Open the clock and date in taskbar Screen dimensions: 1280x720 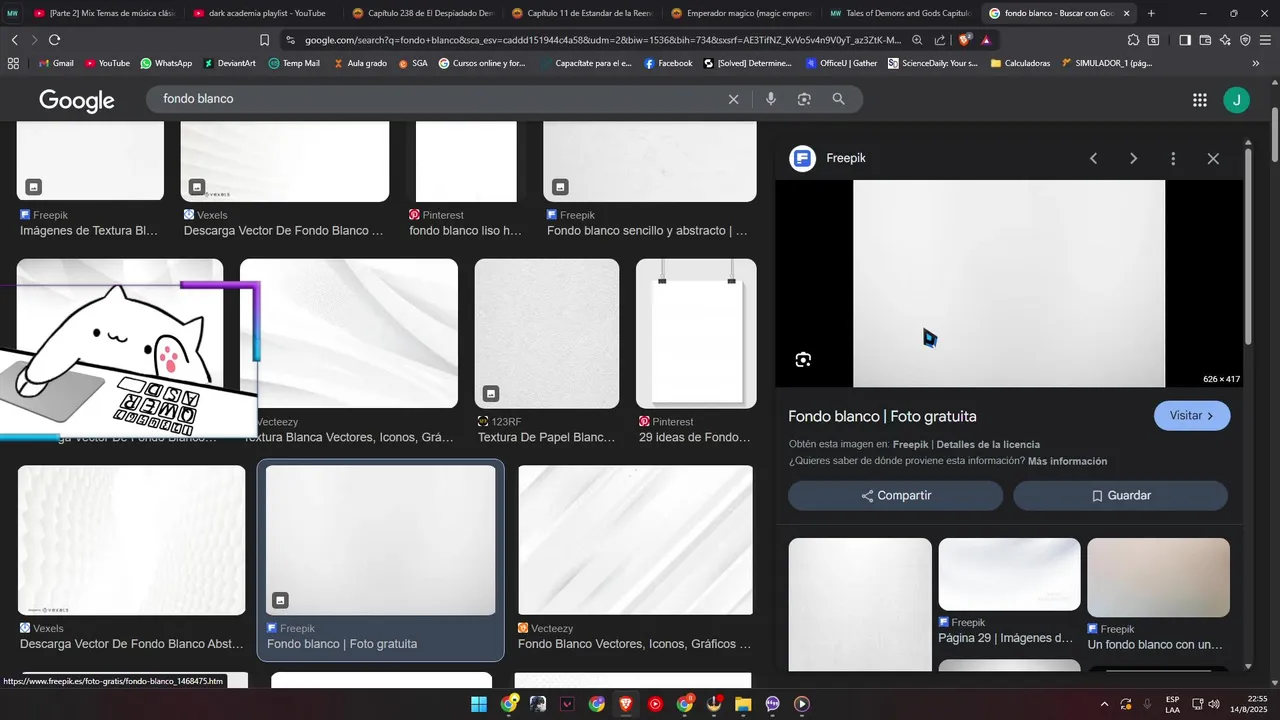tap(1250, 704)
